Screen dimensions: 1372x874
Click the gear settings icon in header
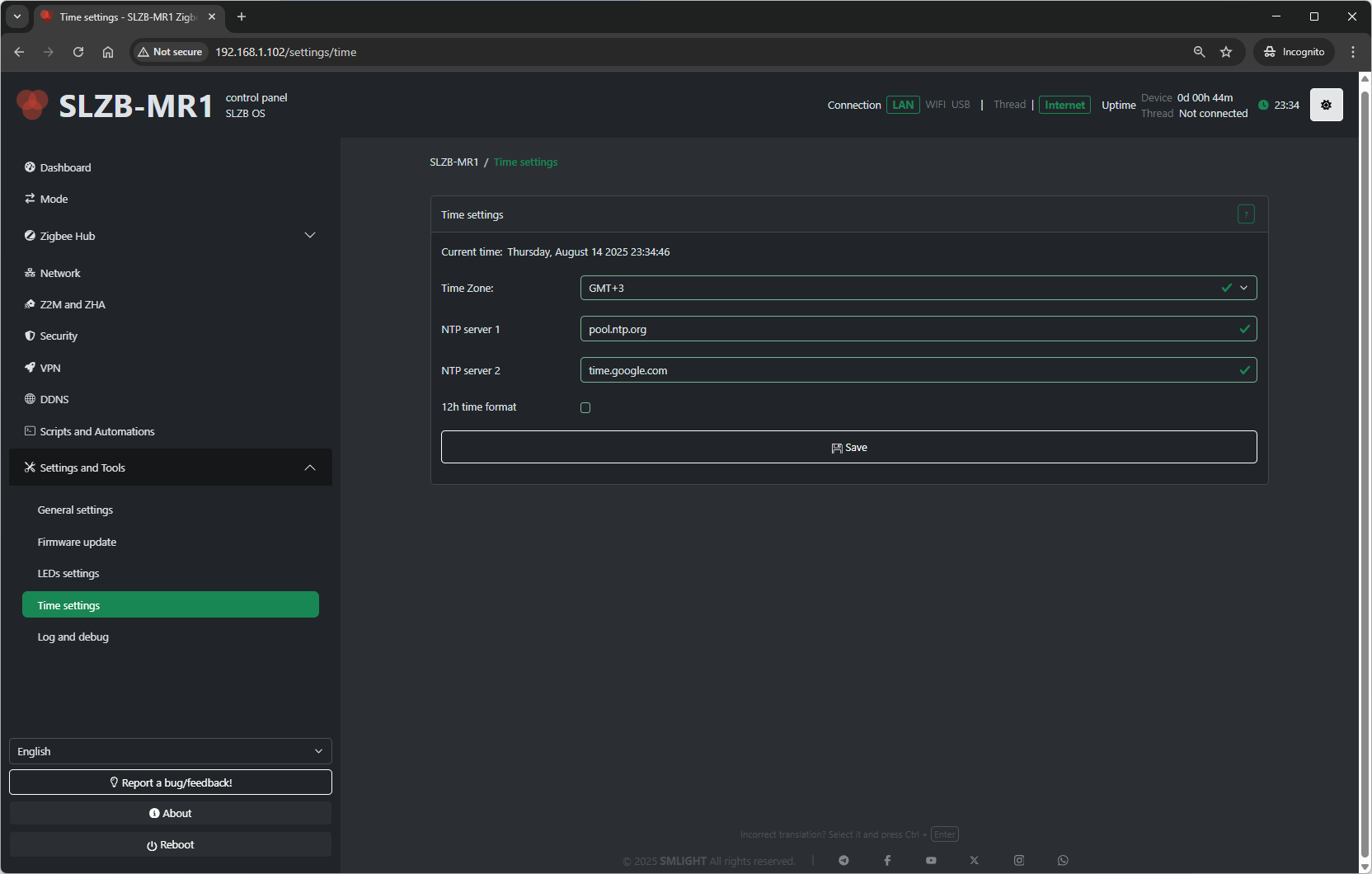pyautogui.click(x=1326, y=105)
